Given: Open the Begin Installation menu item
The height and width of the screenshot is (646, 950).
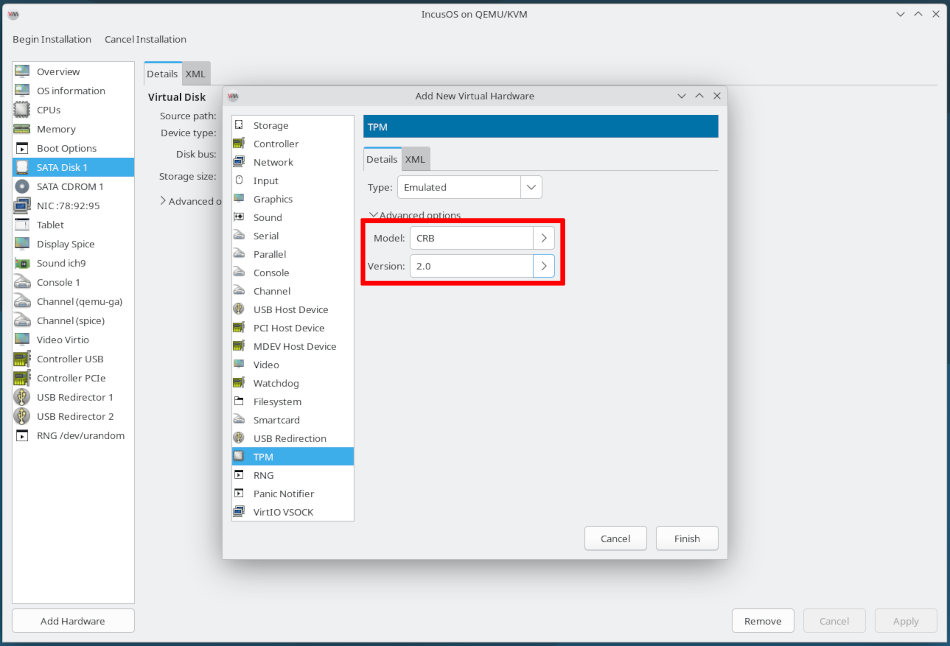Looking at the screenshot, I should coord(51,39).
